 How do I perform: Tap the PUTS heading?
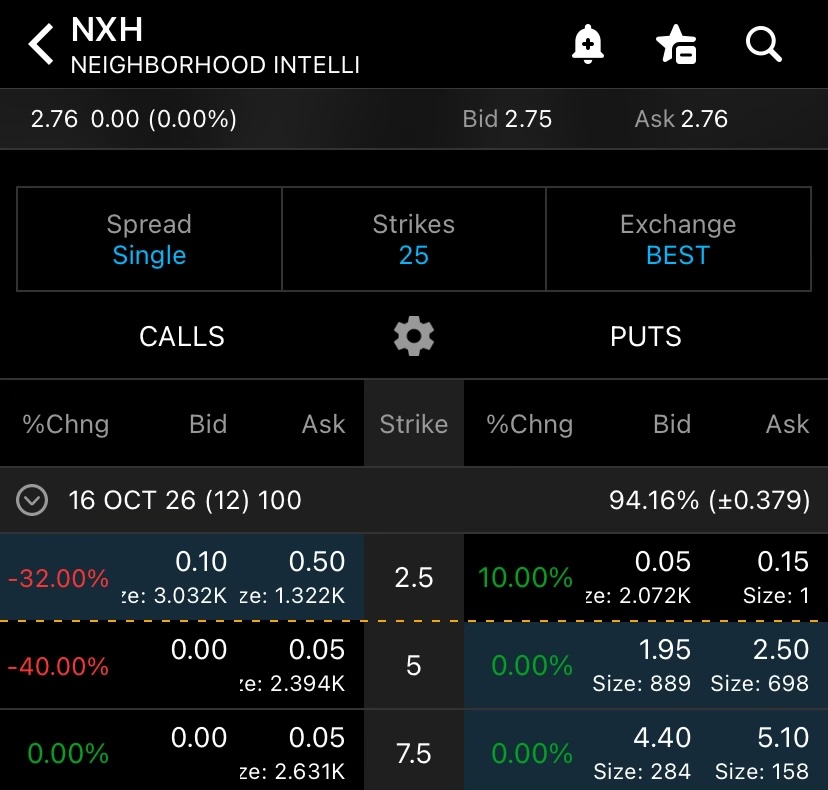[646, 336]
